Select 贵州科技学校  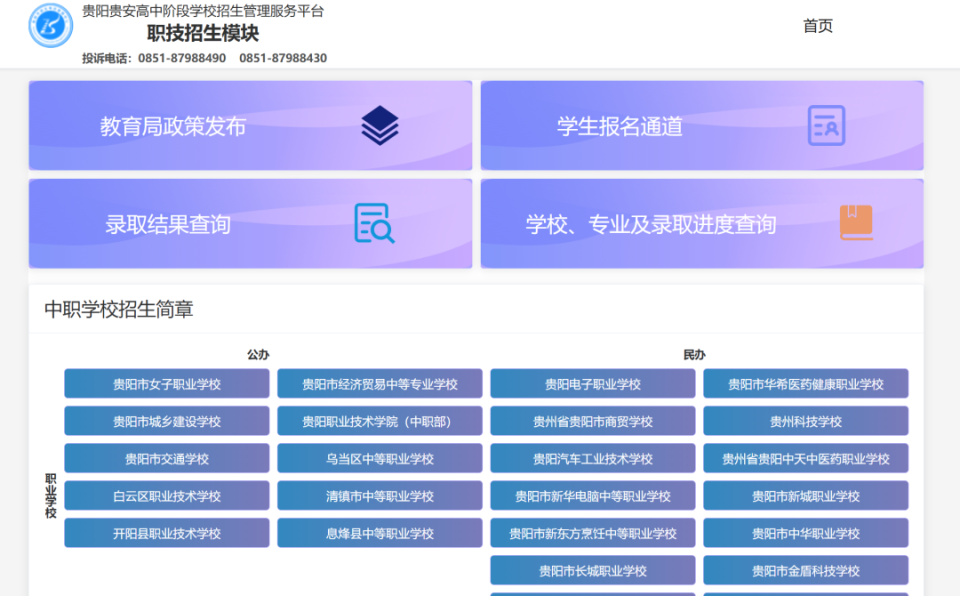pos(806,421)
